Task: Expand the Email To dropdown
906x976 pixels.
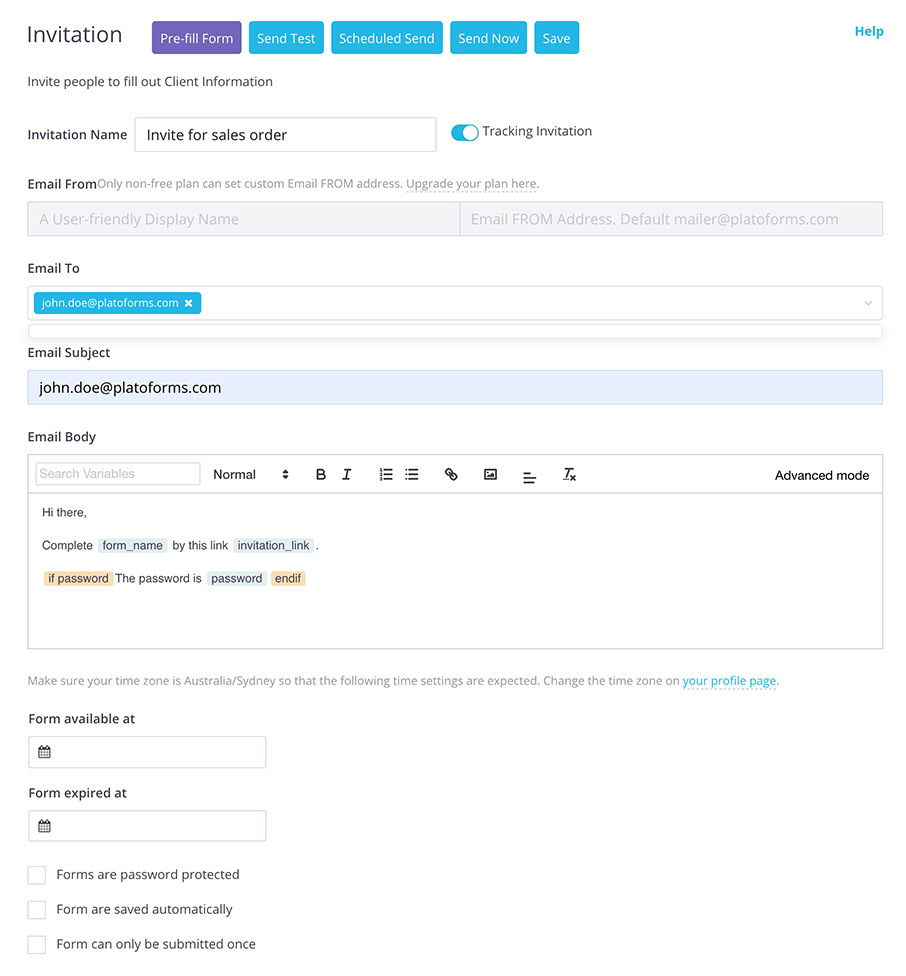Action: (x=868, y=303)
